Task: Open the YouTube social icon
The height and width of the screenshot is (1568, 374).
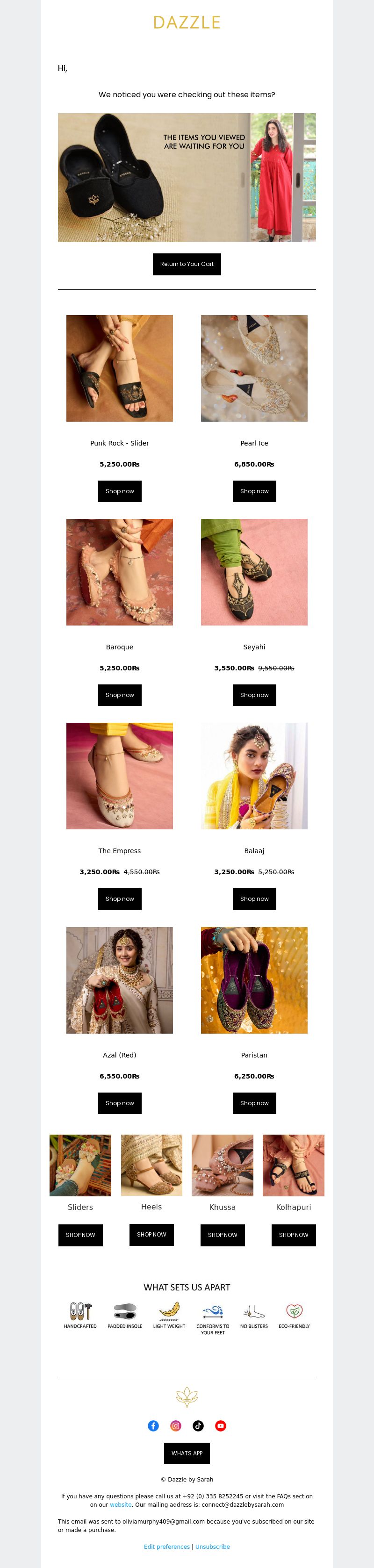Action: [221, 1425]
